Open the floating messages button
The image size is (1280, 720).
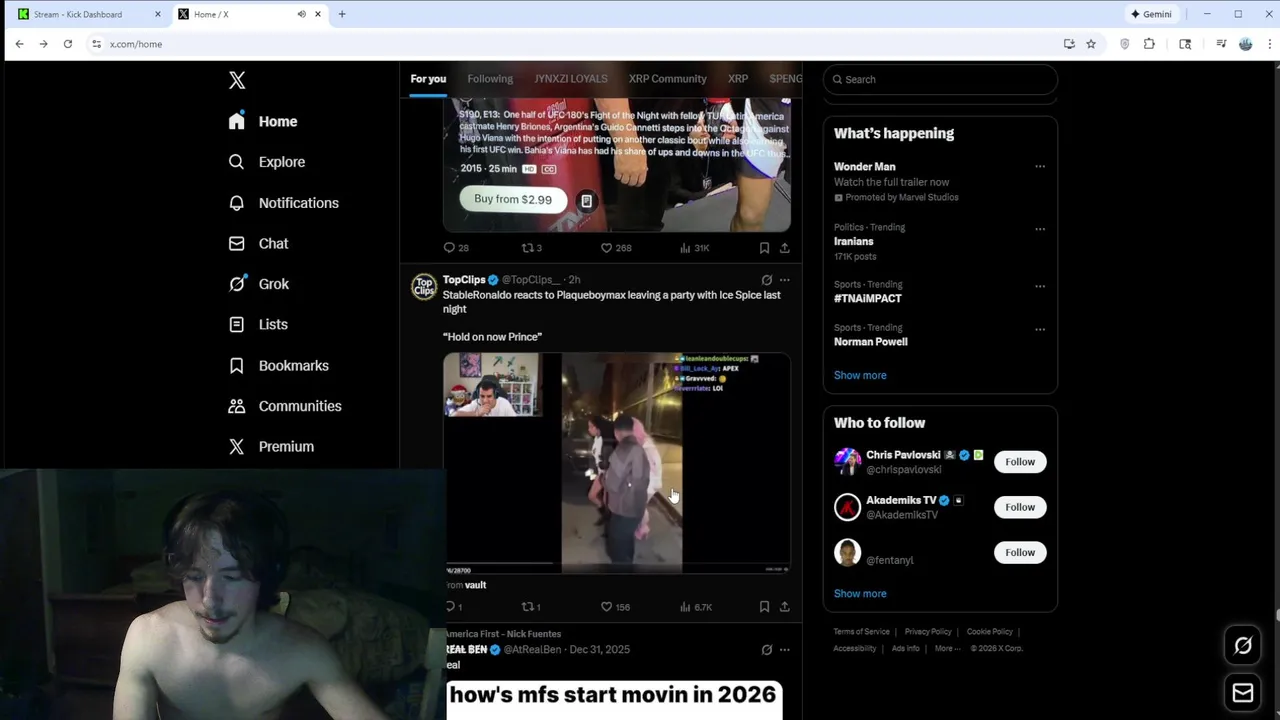1243,692
